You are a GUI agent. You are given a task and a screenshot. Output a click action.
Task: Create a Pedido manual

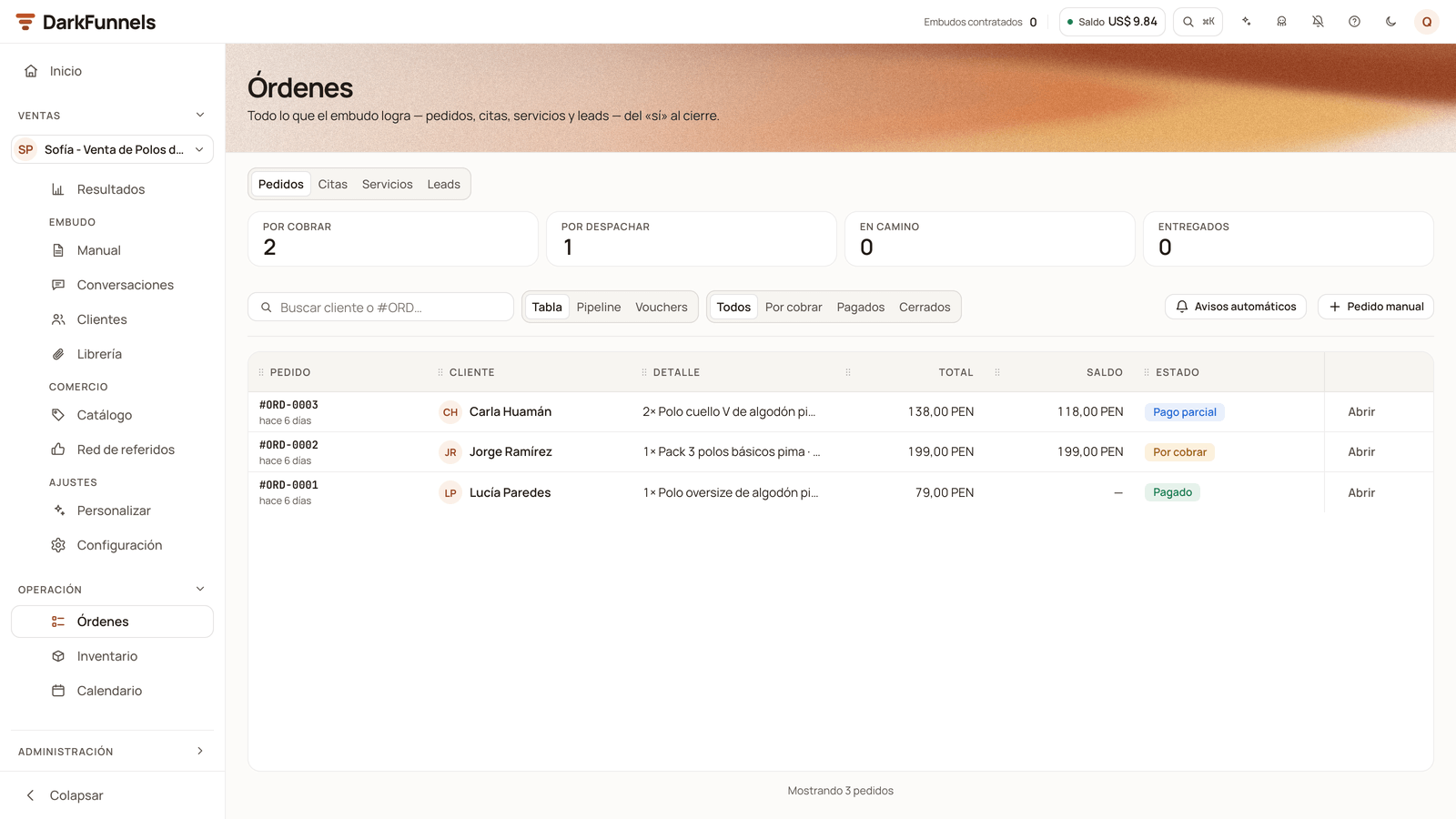point(1376,307)
